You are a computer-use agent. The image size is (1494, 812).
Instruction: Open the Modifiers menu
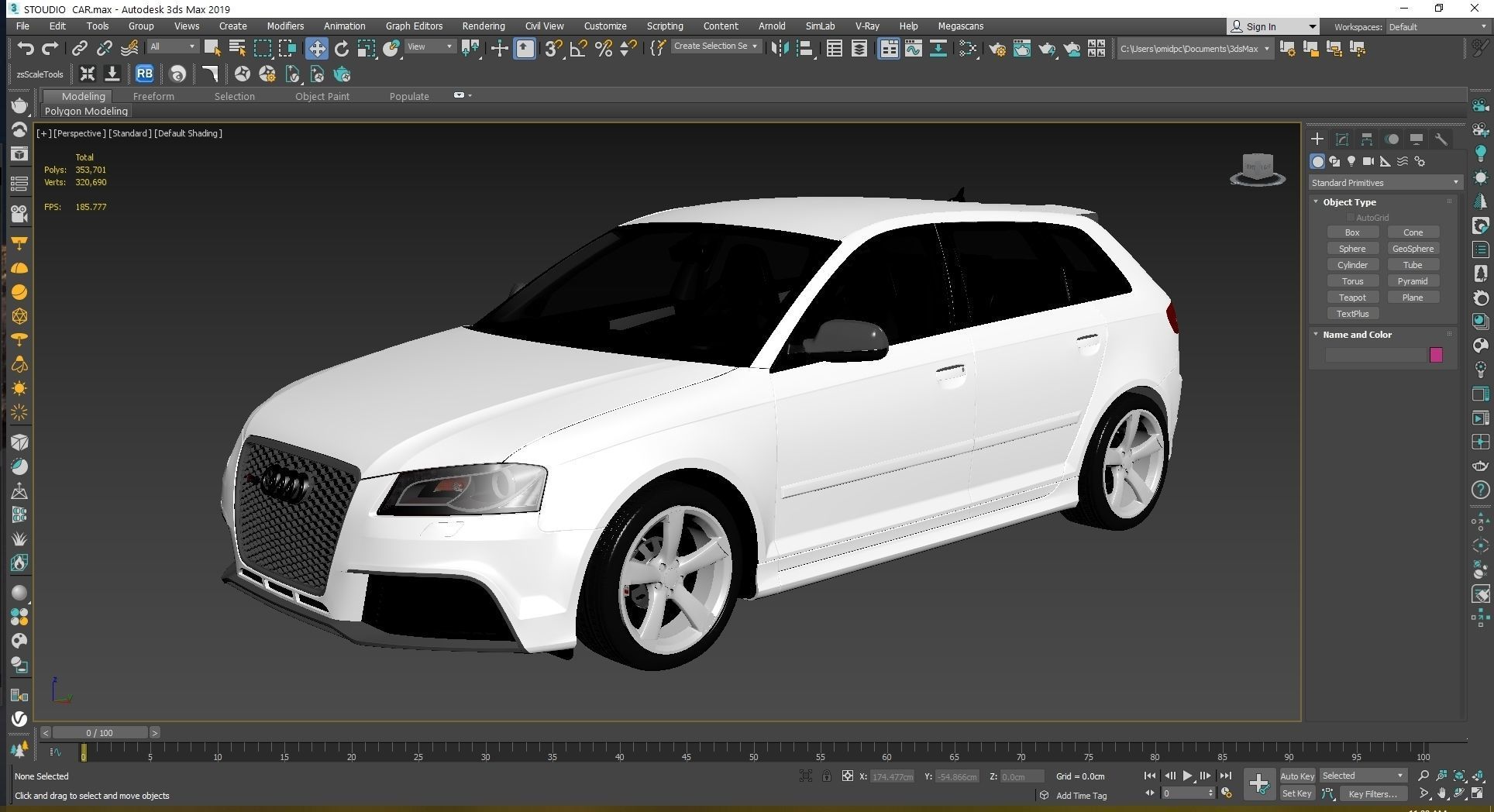[x=285, y=26]
